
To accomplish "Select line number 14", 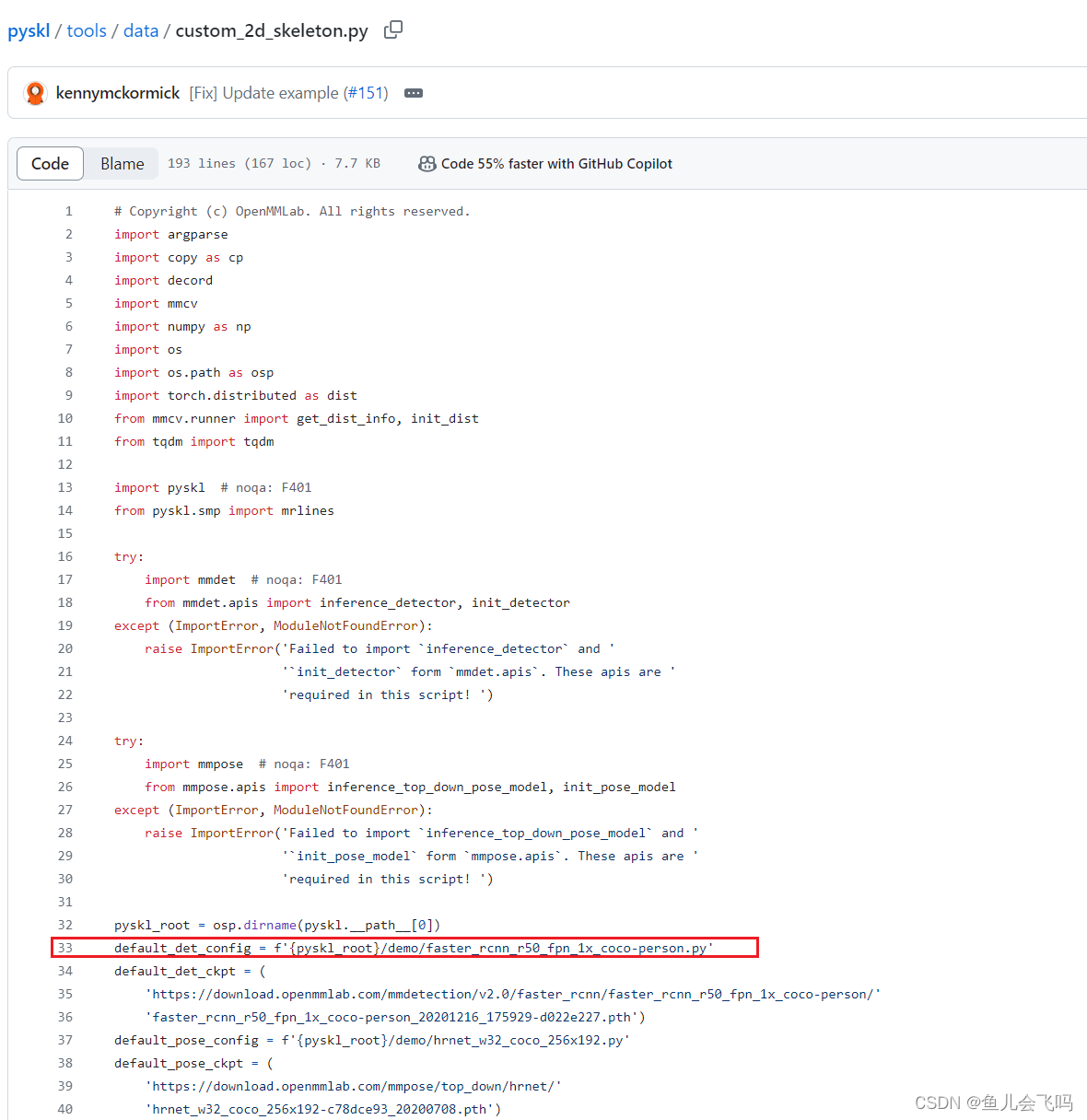I will (x=64, y=510).
